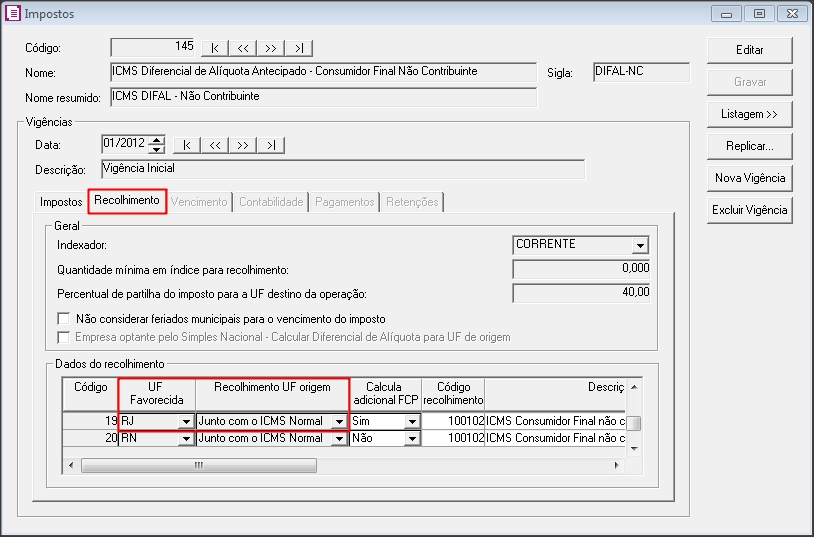Image resolution: width=814 pixels, height=537 pixels.
Task: Click the Excluir Vigência button
Action: [x=749, y=210]
